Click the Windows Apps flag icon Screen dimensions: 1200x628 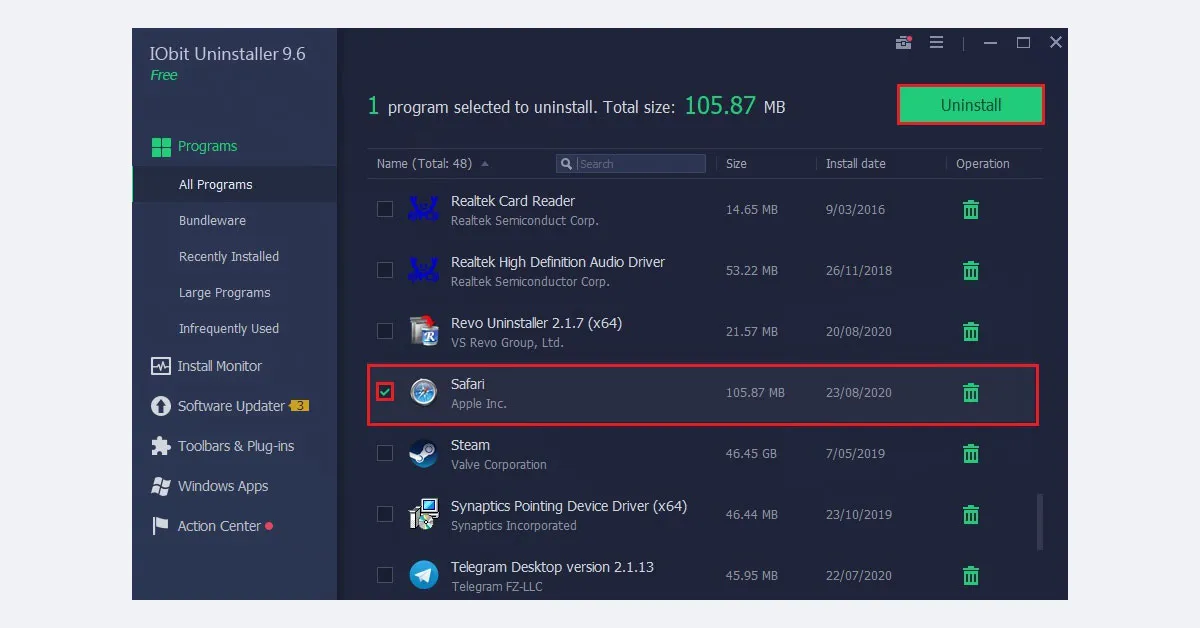(x=160, y=486)
